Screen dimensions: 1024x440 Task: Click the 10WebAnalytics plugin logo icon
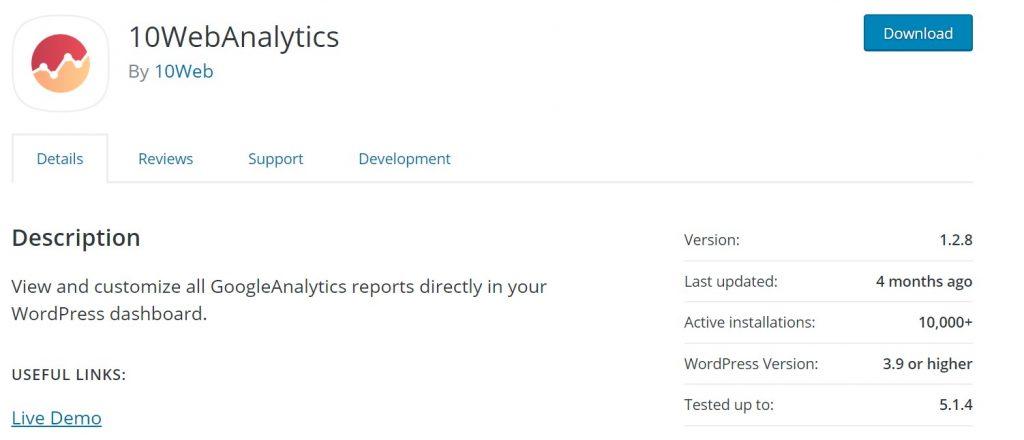coord(60,63)
